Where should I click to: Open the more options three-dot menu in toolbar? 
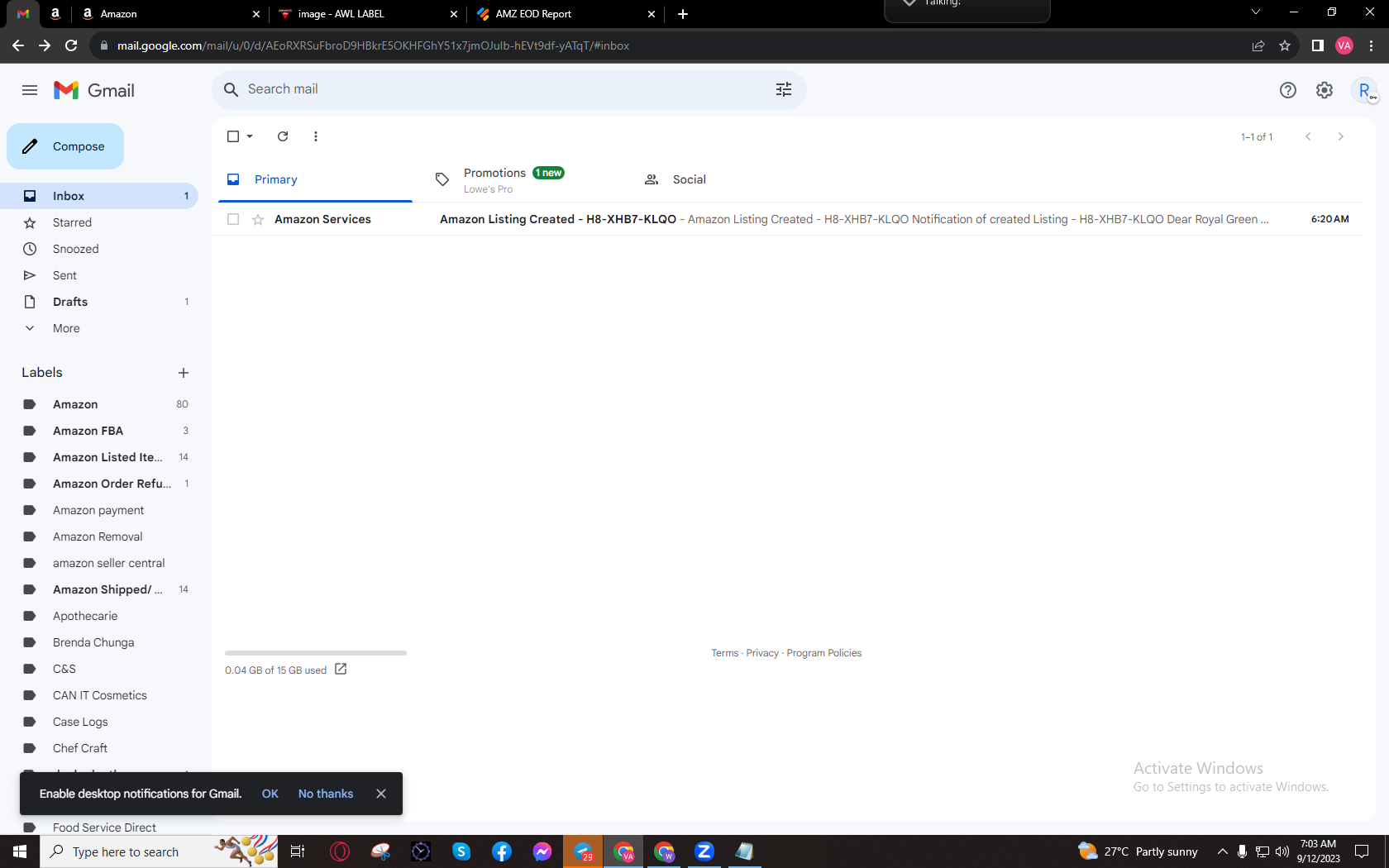(x=316, y=136)
